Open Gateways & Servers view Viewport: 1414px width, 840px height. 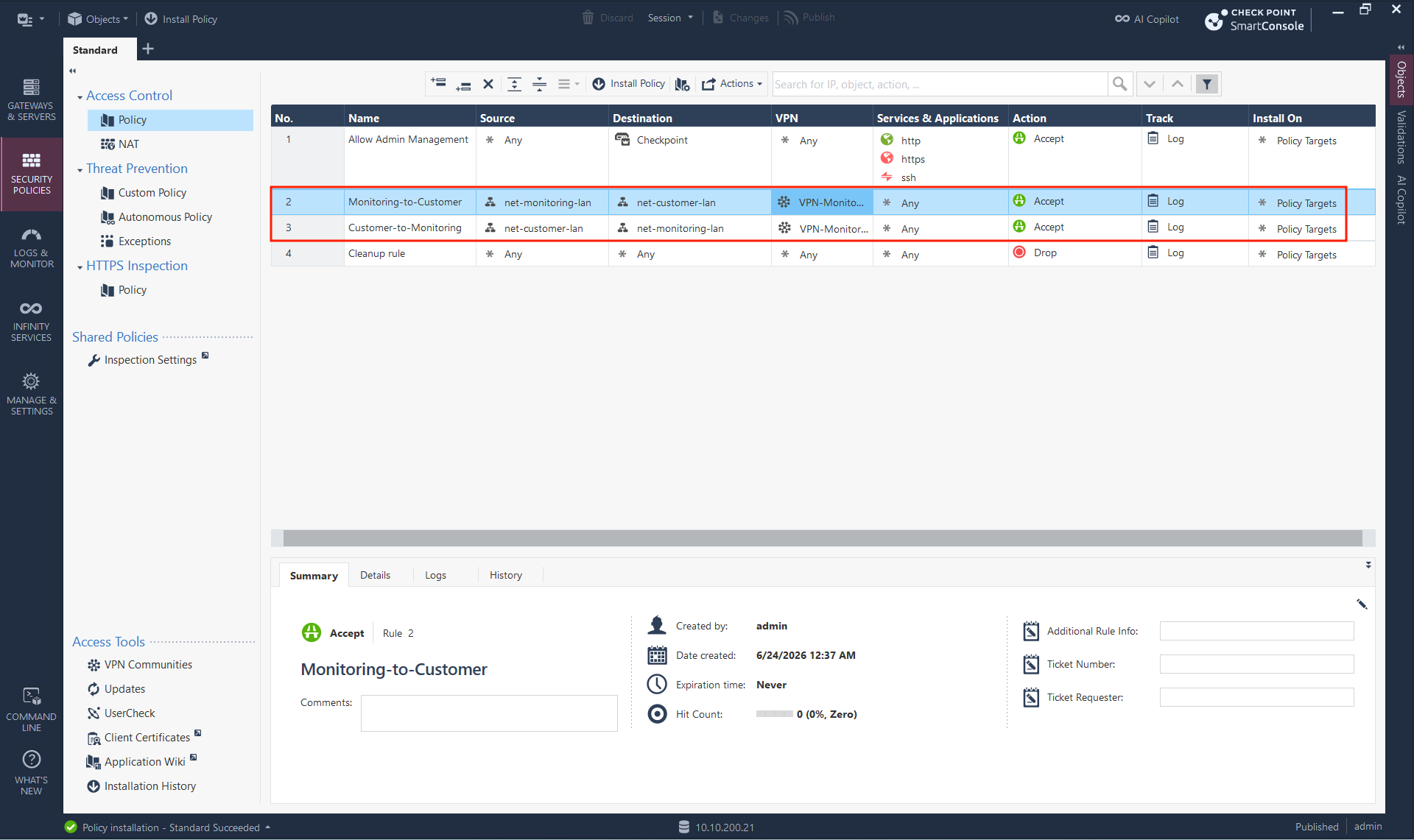31,99
